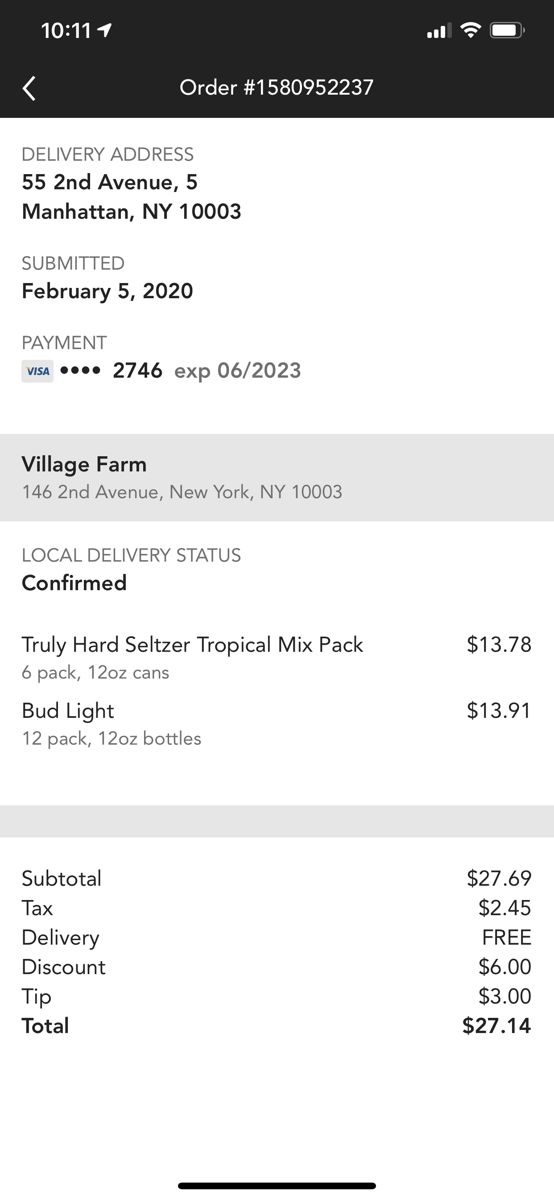Tap the Visa card logo icon
554x1200 pixels.
37,371
